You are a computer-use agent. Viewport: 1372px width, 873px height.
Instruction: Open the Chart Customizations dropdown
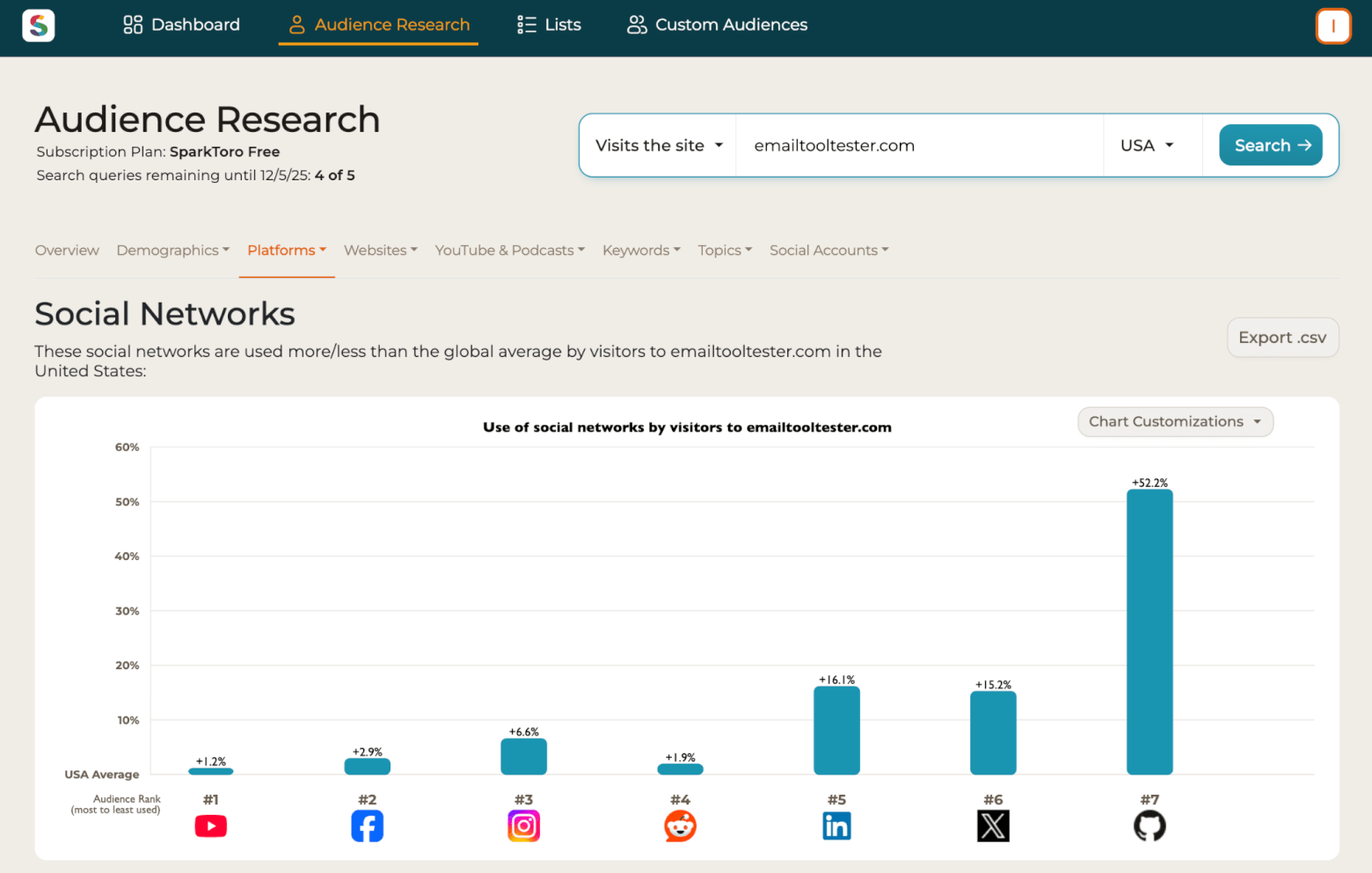click(1175, 421)
